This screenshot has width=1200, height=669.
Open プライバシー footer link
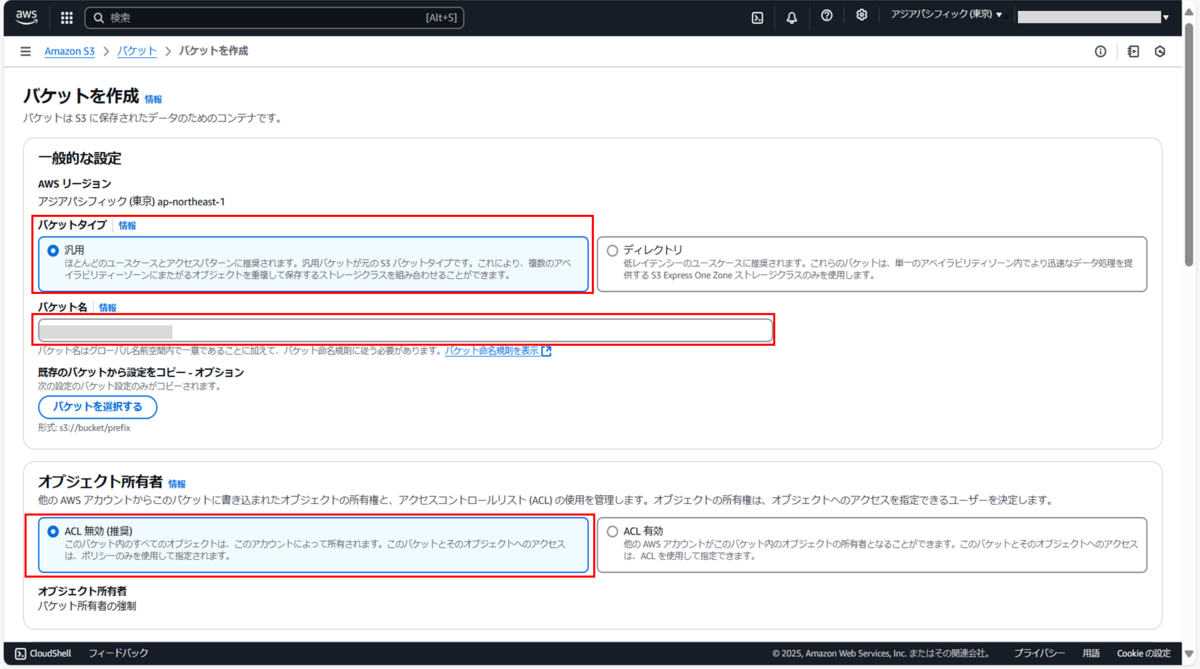pos(1039,653)
